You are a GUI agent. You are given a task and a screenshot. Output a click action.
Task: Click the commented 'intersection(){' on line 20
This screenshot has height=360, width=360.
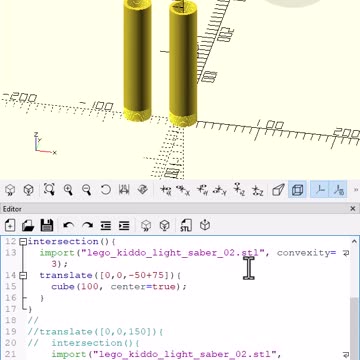coord(95,343)
